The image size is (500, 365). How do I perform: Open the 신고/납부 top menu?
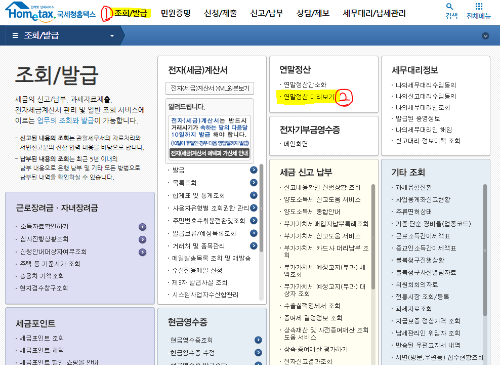pyautogui.click(x=266, y=13)
